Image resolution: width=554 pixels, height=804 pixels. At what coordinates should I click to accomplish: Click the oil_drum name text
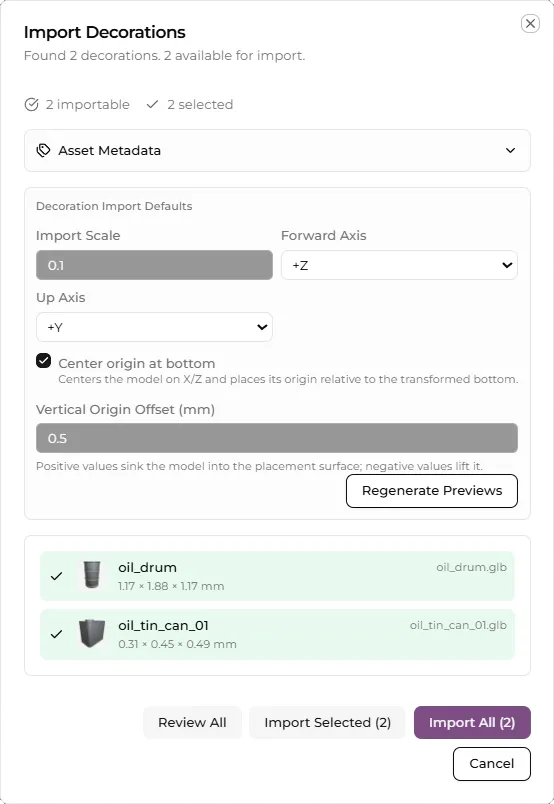[x=148, y=567]
